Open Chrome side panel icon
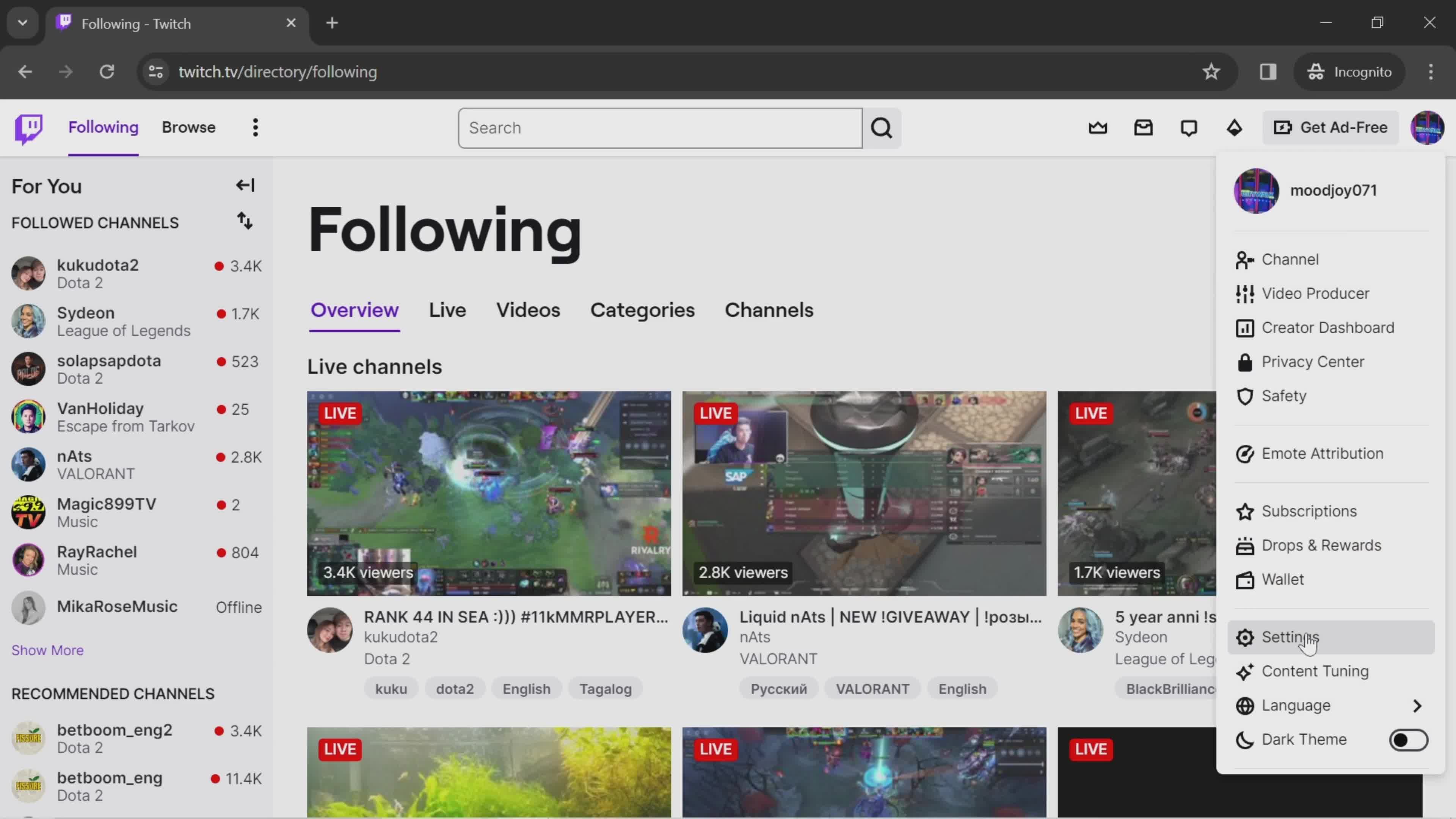1456x819 pixels. click(1268, 72)
